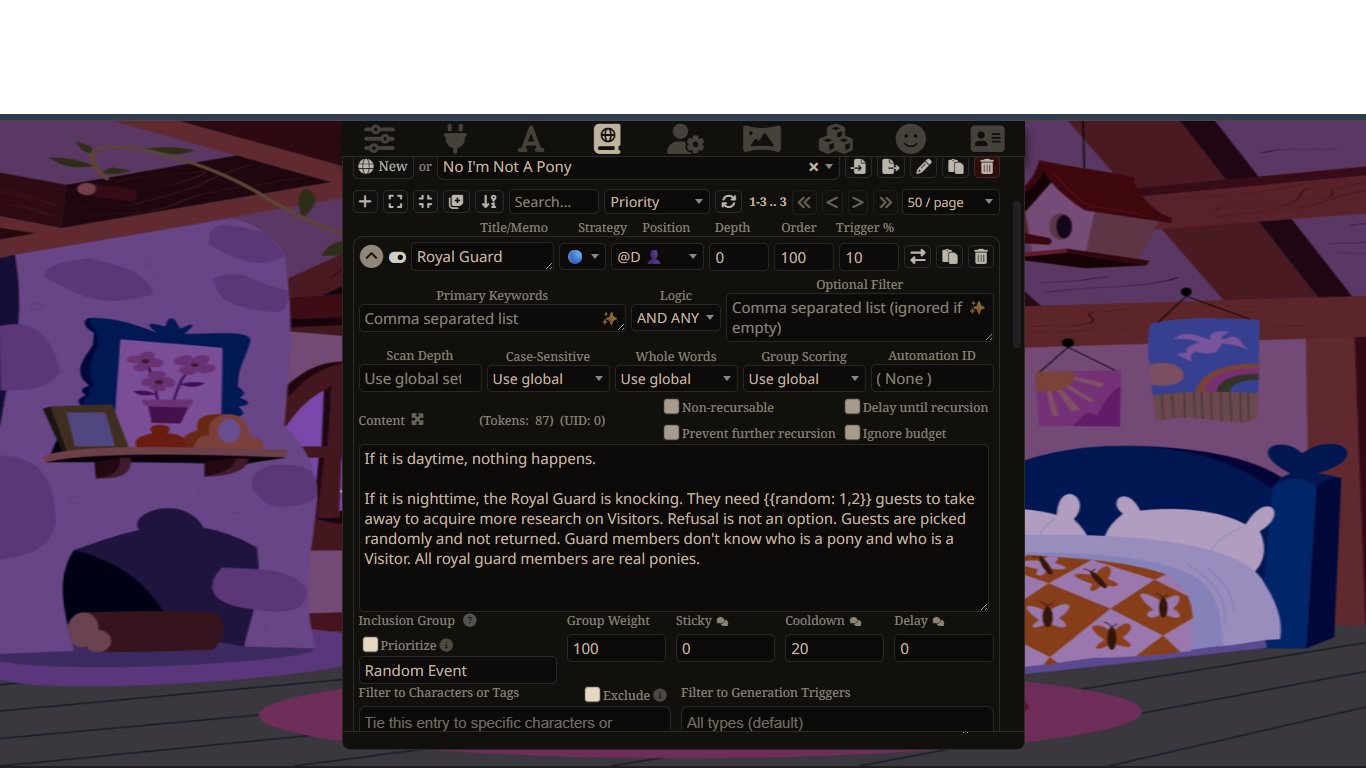Click the Royal Guard title field
The image size is (1366, 768).
click(482, 257)
